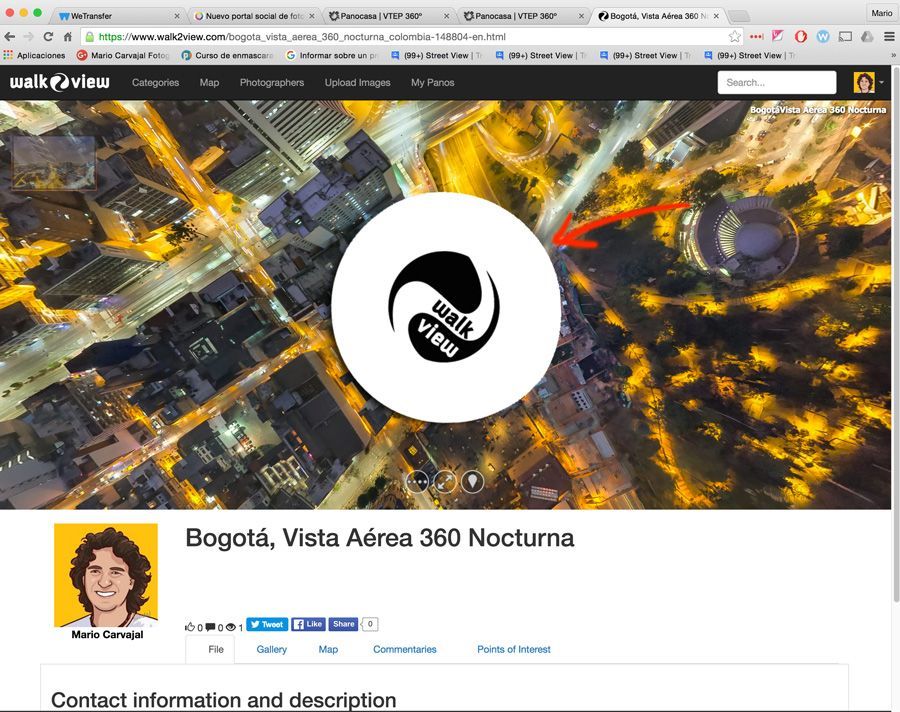900x712 pixels.
Task: Switch to the Map tab below the share buttons
Action: point(328,649)
